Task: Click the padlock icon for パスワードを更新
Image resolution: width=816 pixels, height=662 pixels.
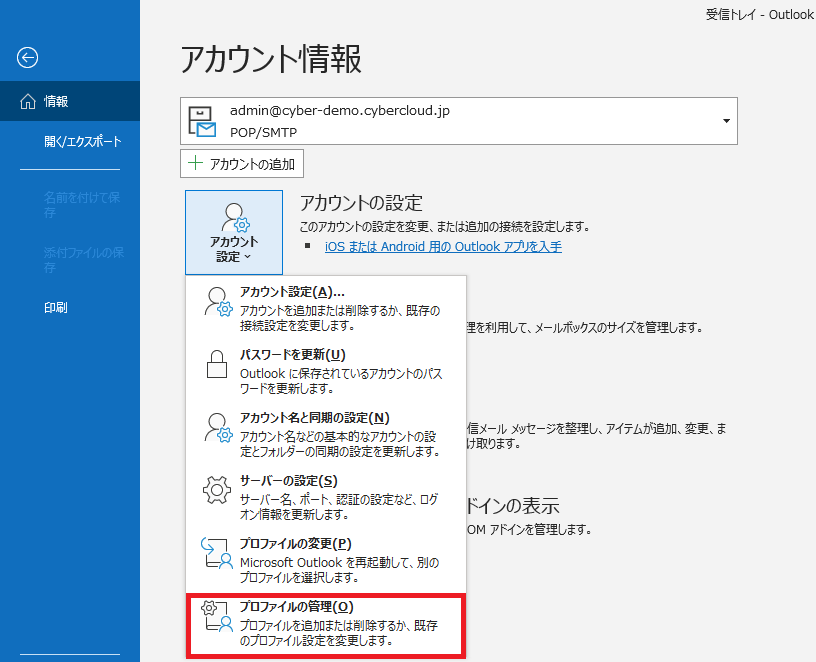Action: click(216, 364)
